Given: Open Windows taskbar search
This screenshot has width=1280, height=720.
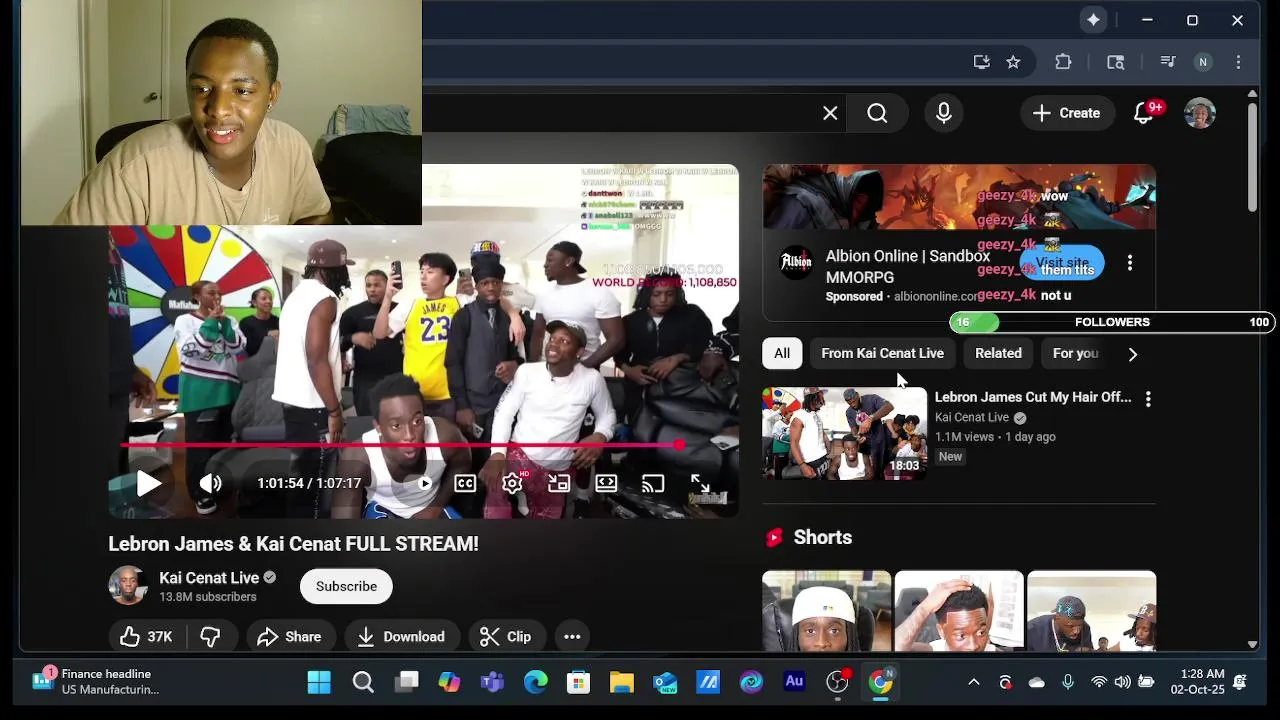Looking at the screenshot, I should (363, 682).
